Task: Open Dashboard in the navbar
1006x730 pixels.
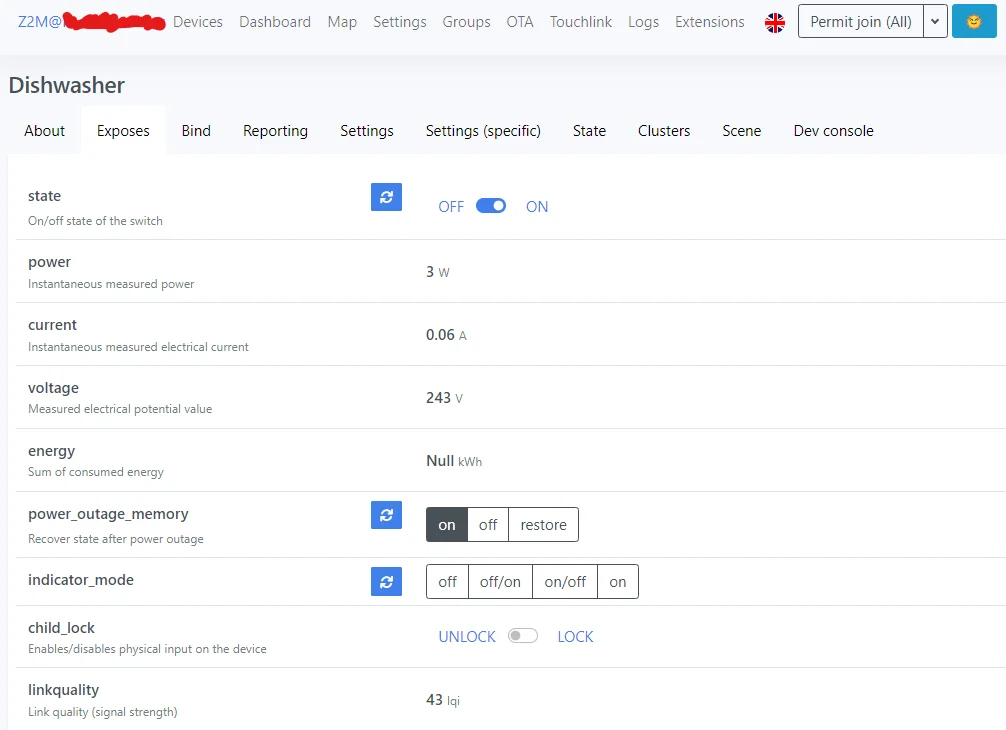Action: [x=275, y=22]
